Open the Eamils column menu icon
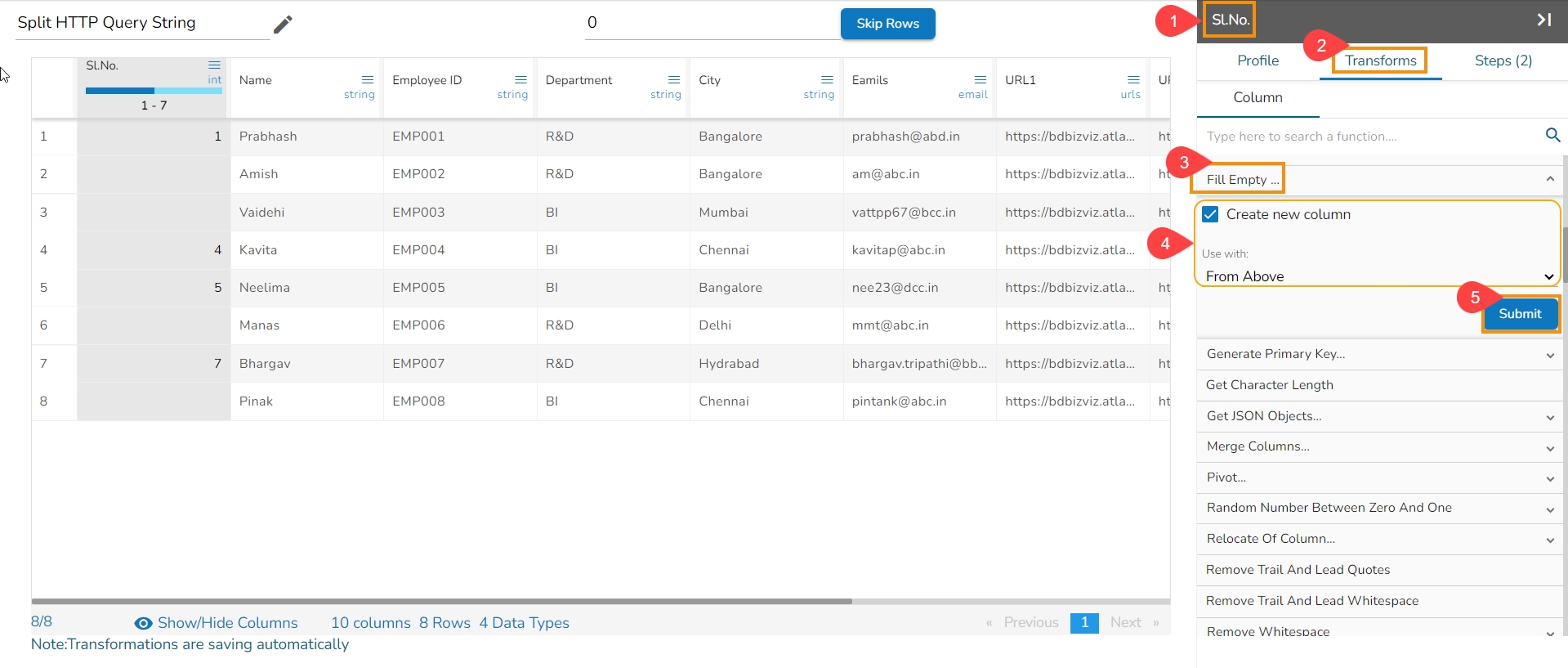The width and height of the screenshot is (1568, 668). 981,80
